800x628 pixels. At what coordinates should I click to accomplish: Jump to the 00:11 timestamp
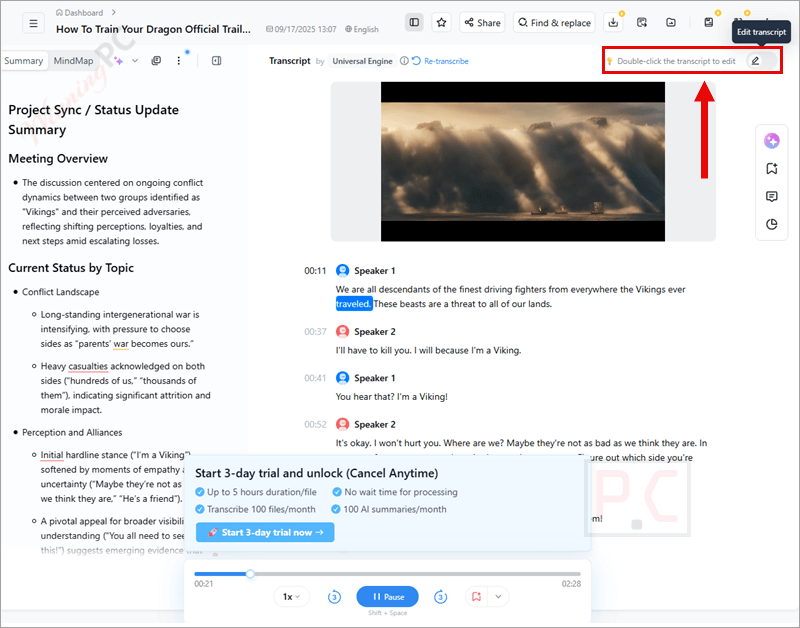click(315, 271)
